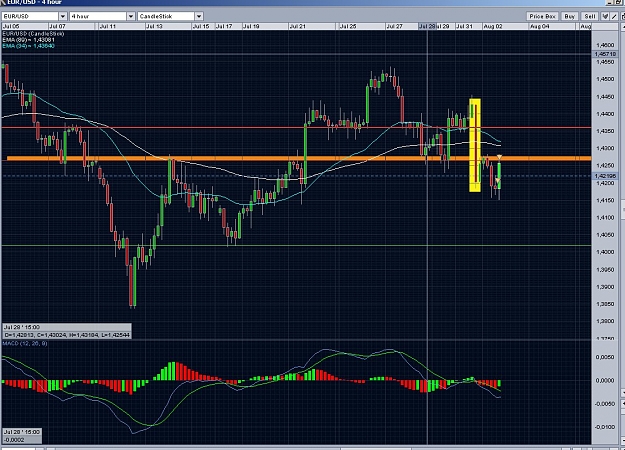Viewport: 625px width, 450px height.
Task: Click the -0,0100 MACD axis label
Action: click(605, 427)
